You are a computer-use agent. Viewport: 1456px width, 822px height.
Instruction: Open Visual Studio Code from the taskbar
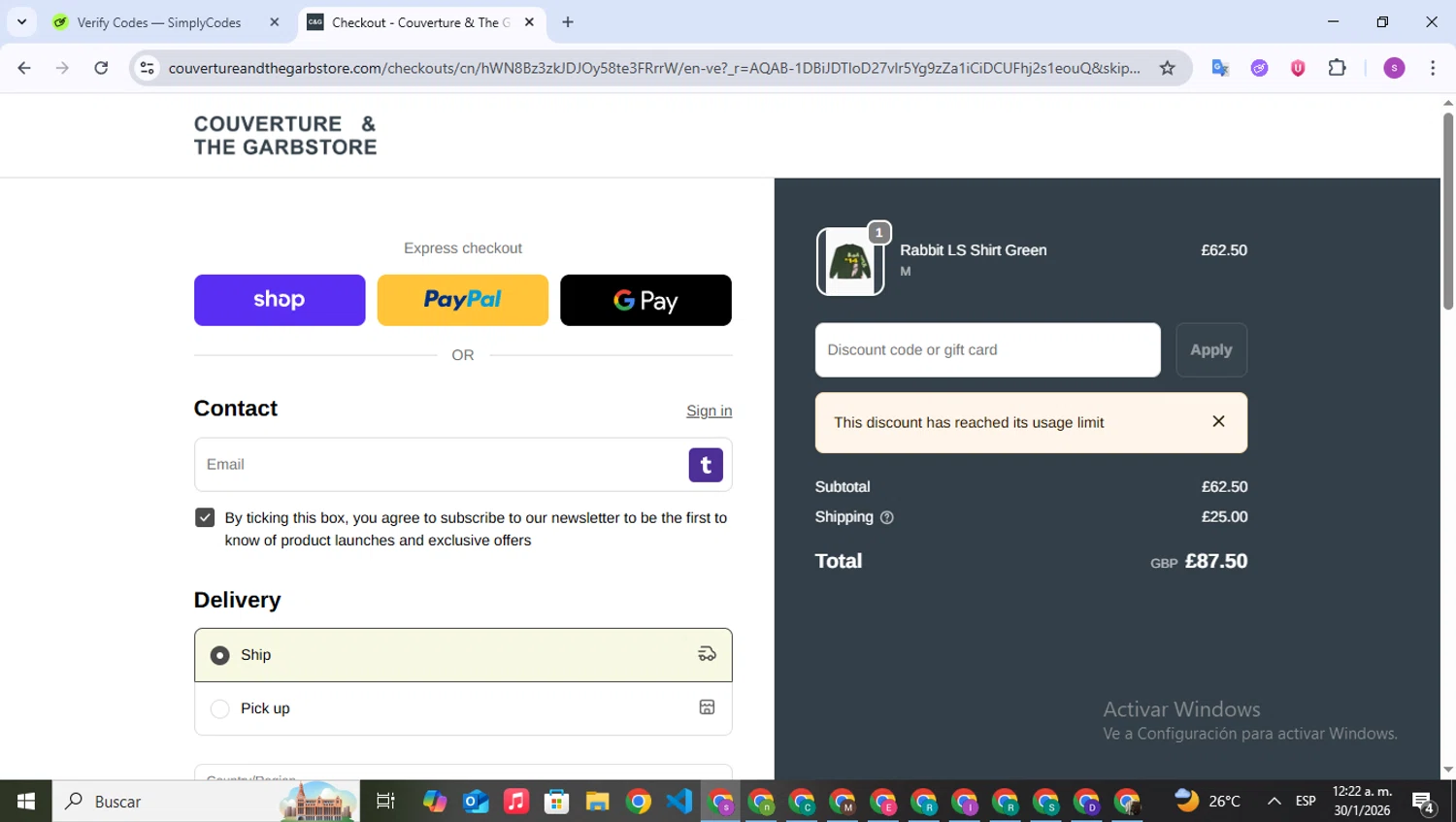tap(679, 802)
